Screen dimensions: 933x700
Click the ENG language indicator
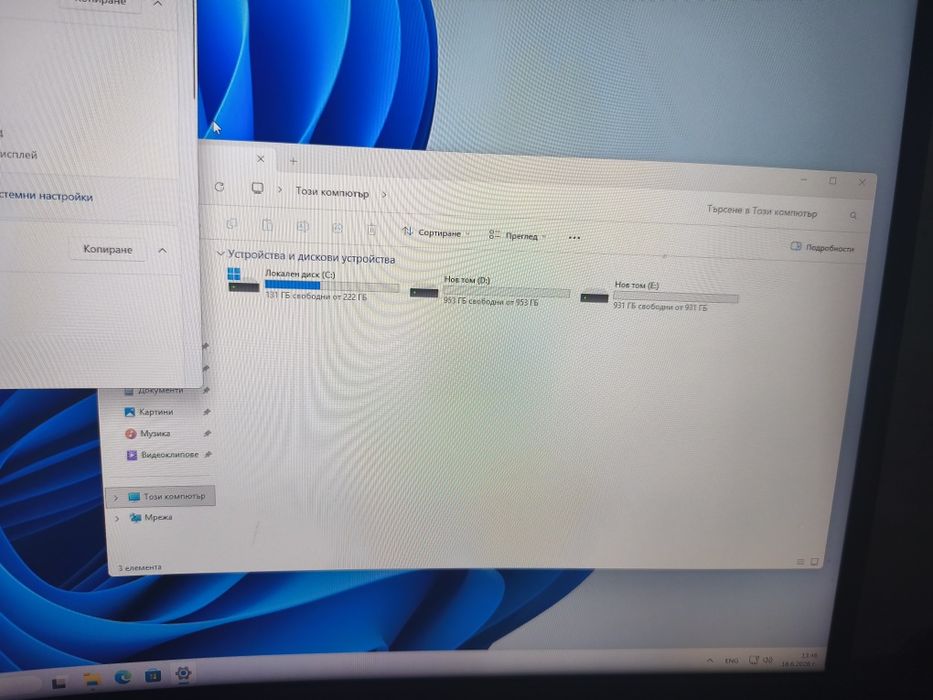pyautogui.click(x=731, y=661)
